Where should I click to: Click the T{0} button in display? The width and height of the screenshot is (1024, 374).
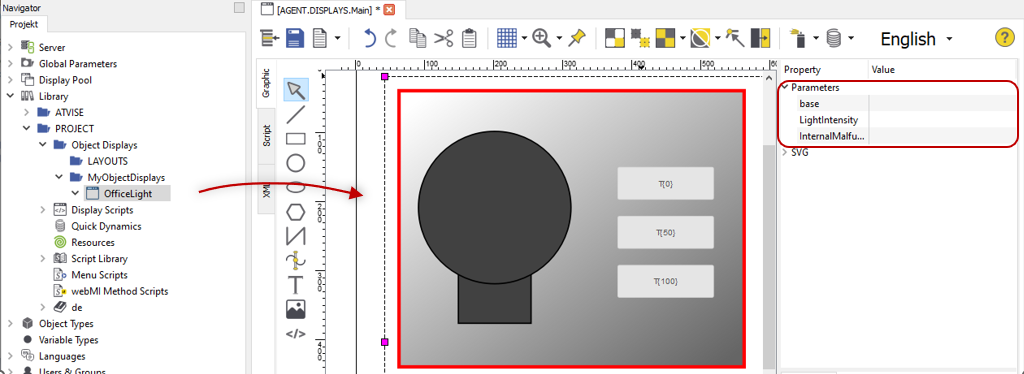click(x=665, y=183)
